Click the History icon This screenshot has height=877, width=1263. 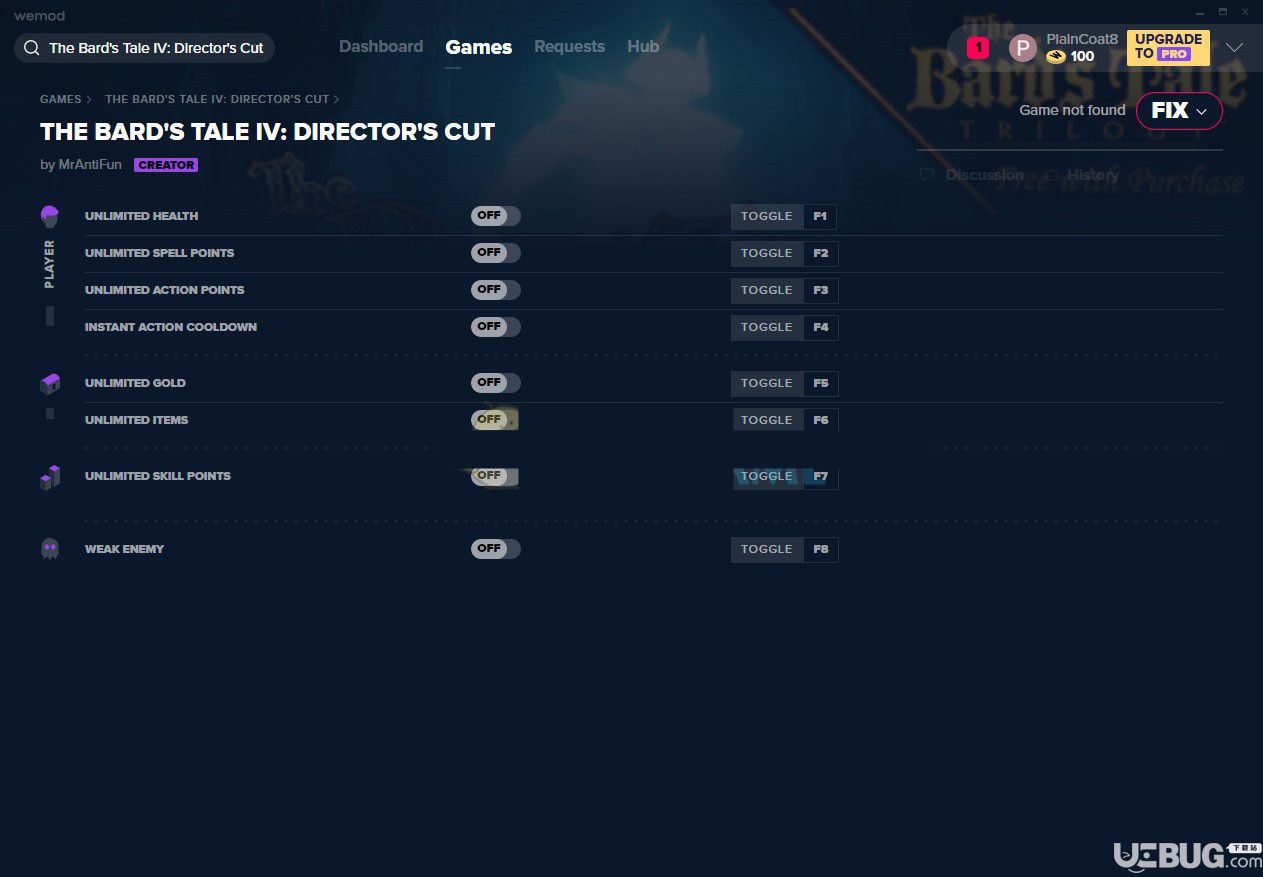coord(1052,175)
